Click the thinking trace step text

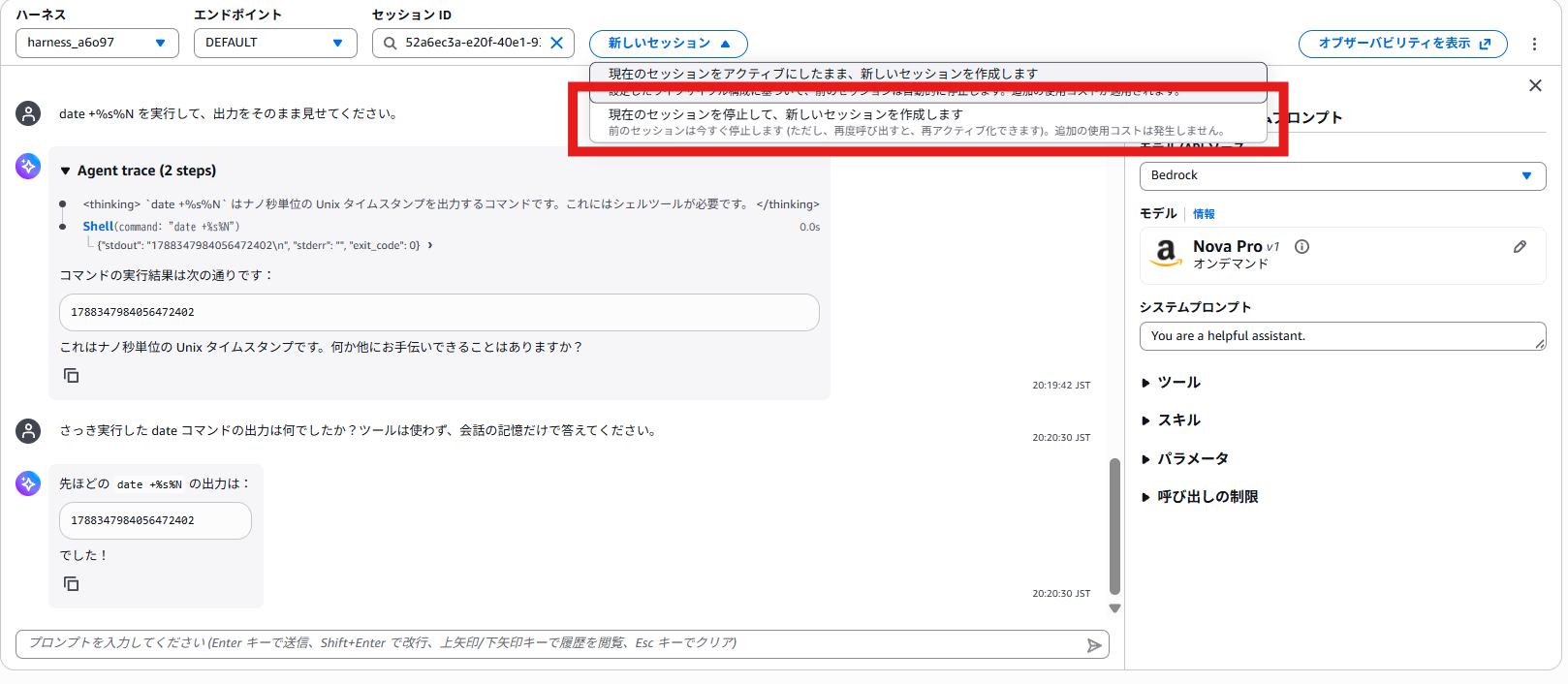coord(451,204)
